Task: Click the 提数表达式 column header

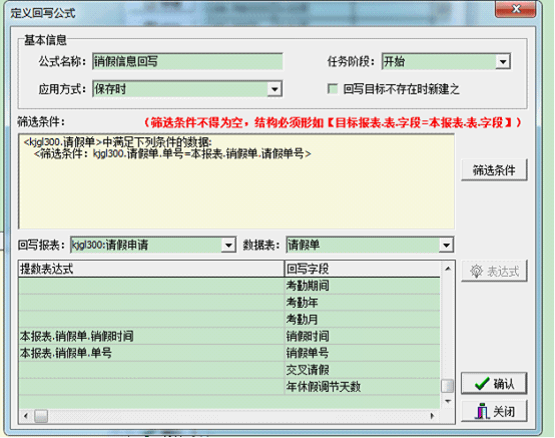Action: tap(151, 269)
